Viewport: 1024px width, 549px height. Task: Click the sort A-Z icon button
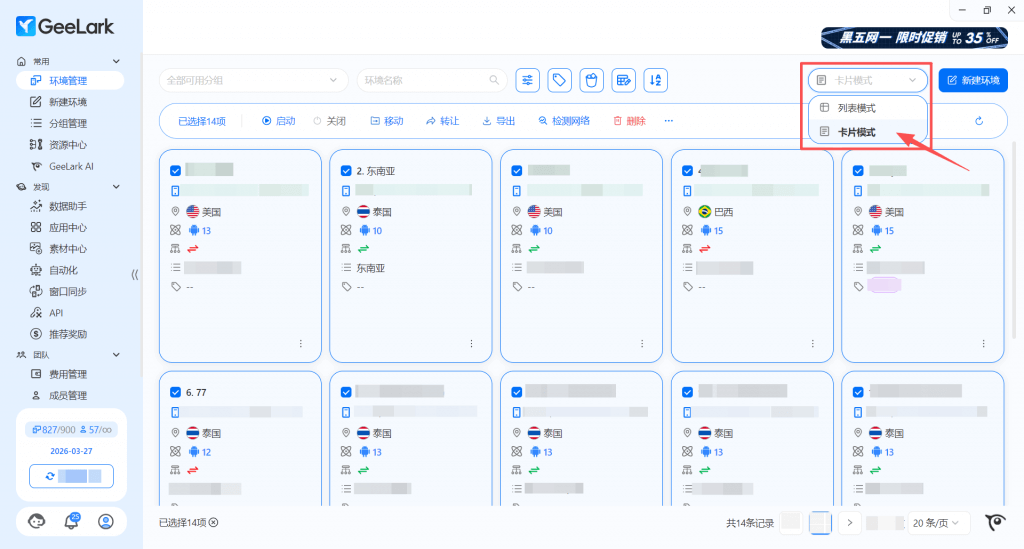655,80
